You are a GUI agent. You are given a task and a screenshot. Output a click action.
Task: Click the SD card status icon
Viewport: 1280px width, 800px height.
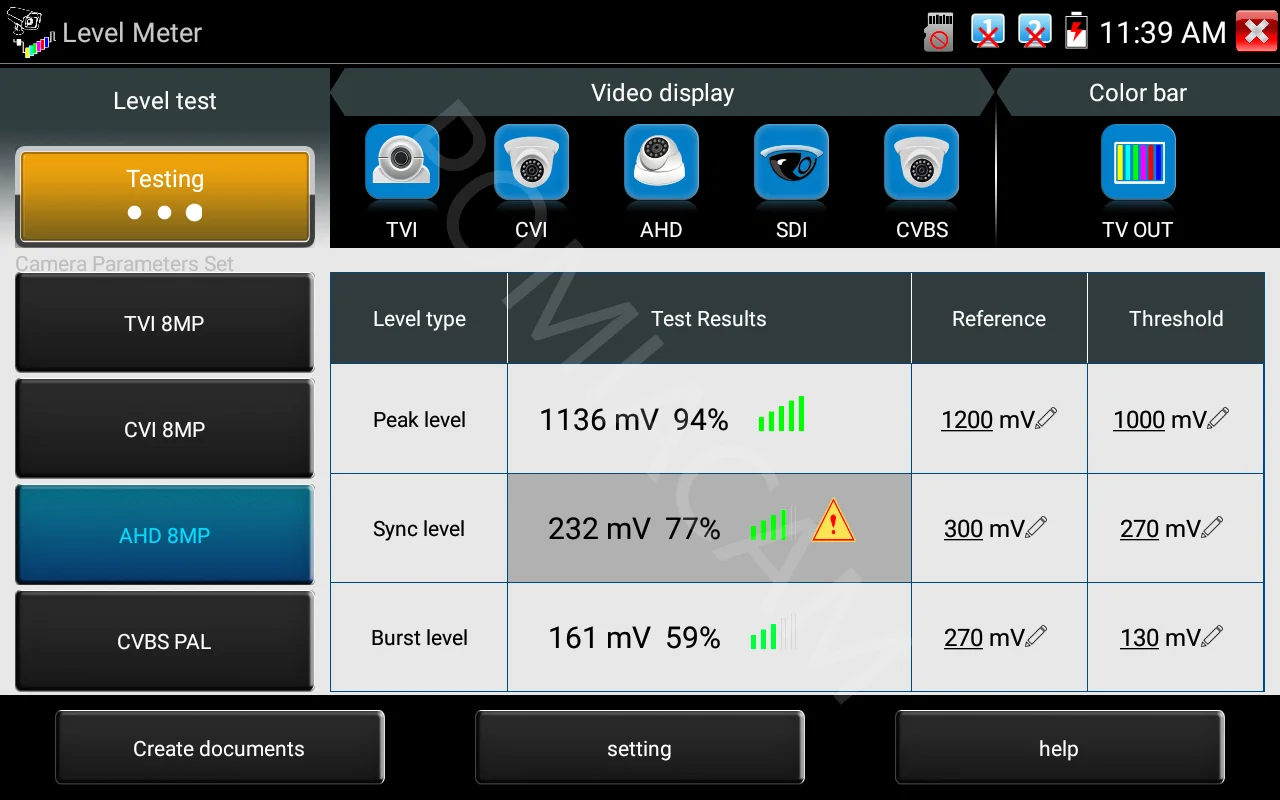pos(938,32)
